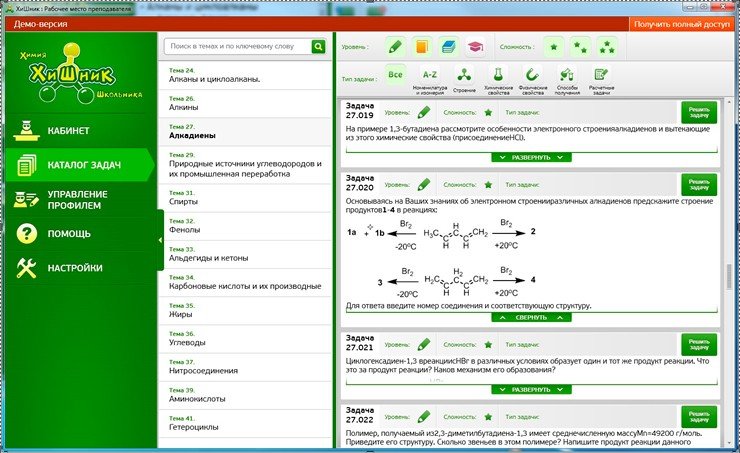Open topic Тема 26 Алкины
The height and width of the screenshot is (453, 740).
point(245,103)
